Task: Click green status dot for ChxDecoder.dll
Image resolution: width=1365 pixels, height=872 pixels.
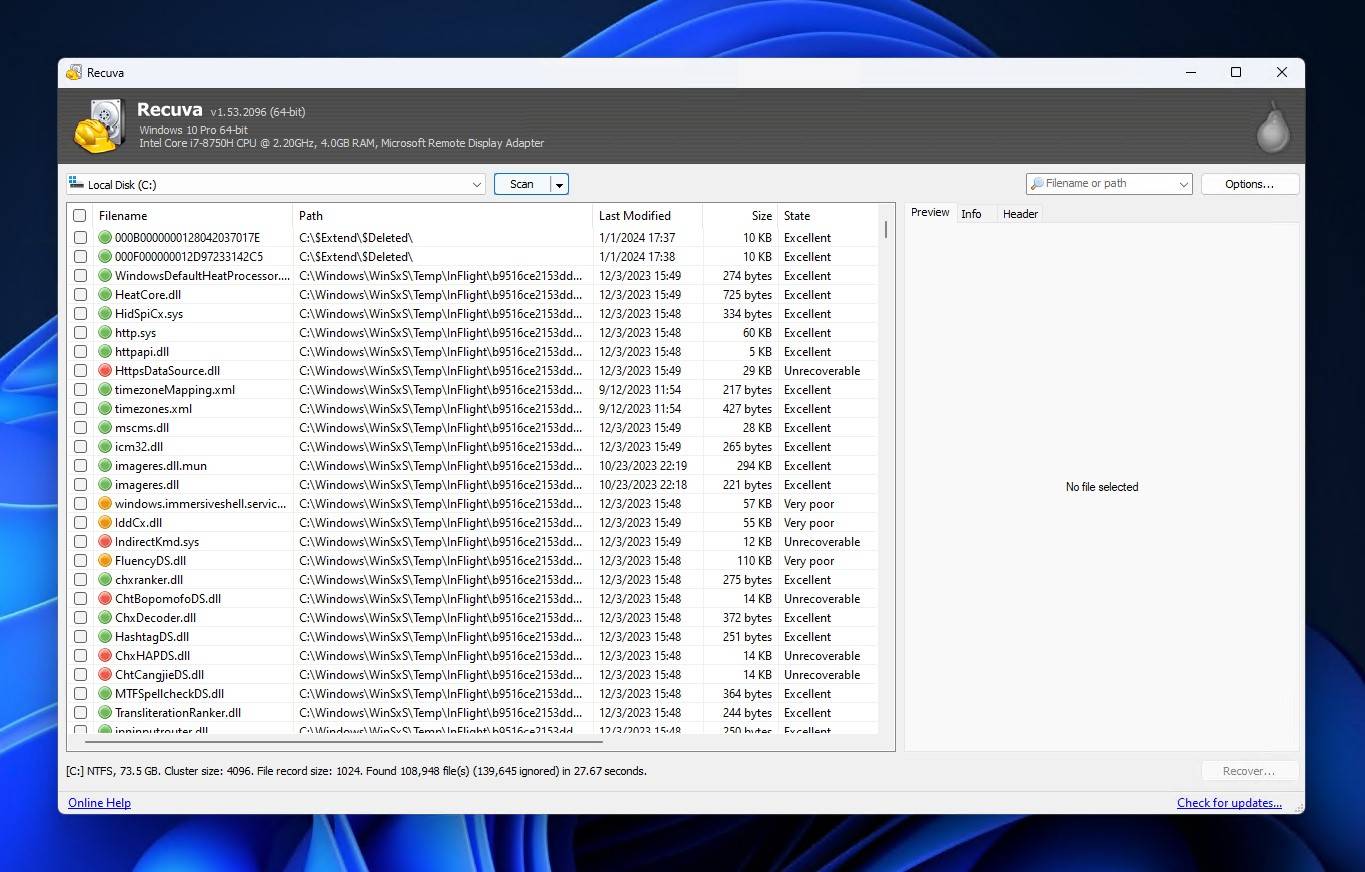Action: 105,618
